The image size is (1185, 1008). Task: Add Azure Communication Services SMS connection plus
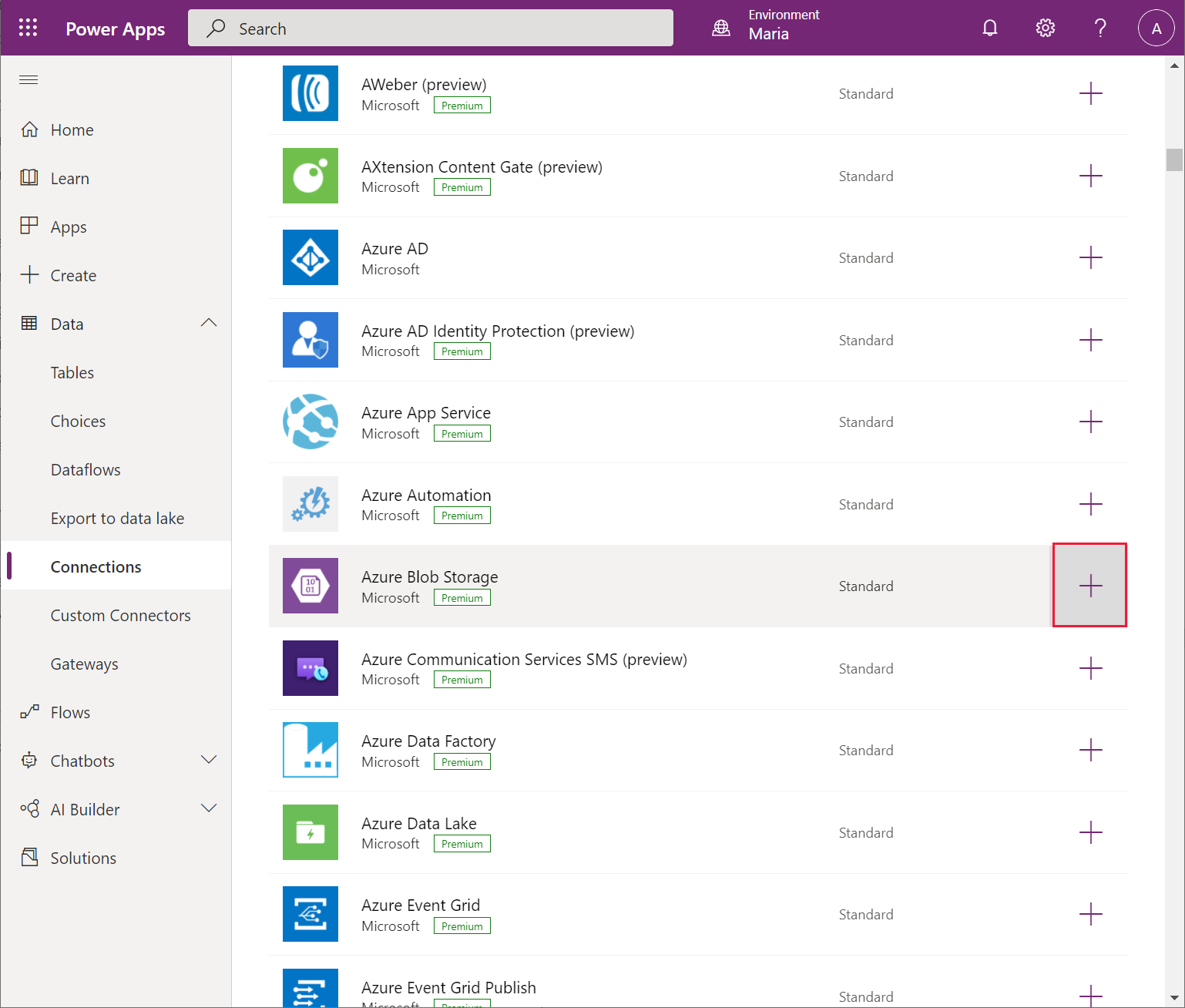pos(1090,668)
